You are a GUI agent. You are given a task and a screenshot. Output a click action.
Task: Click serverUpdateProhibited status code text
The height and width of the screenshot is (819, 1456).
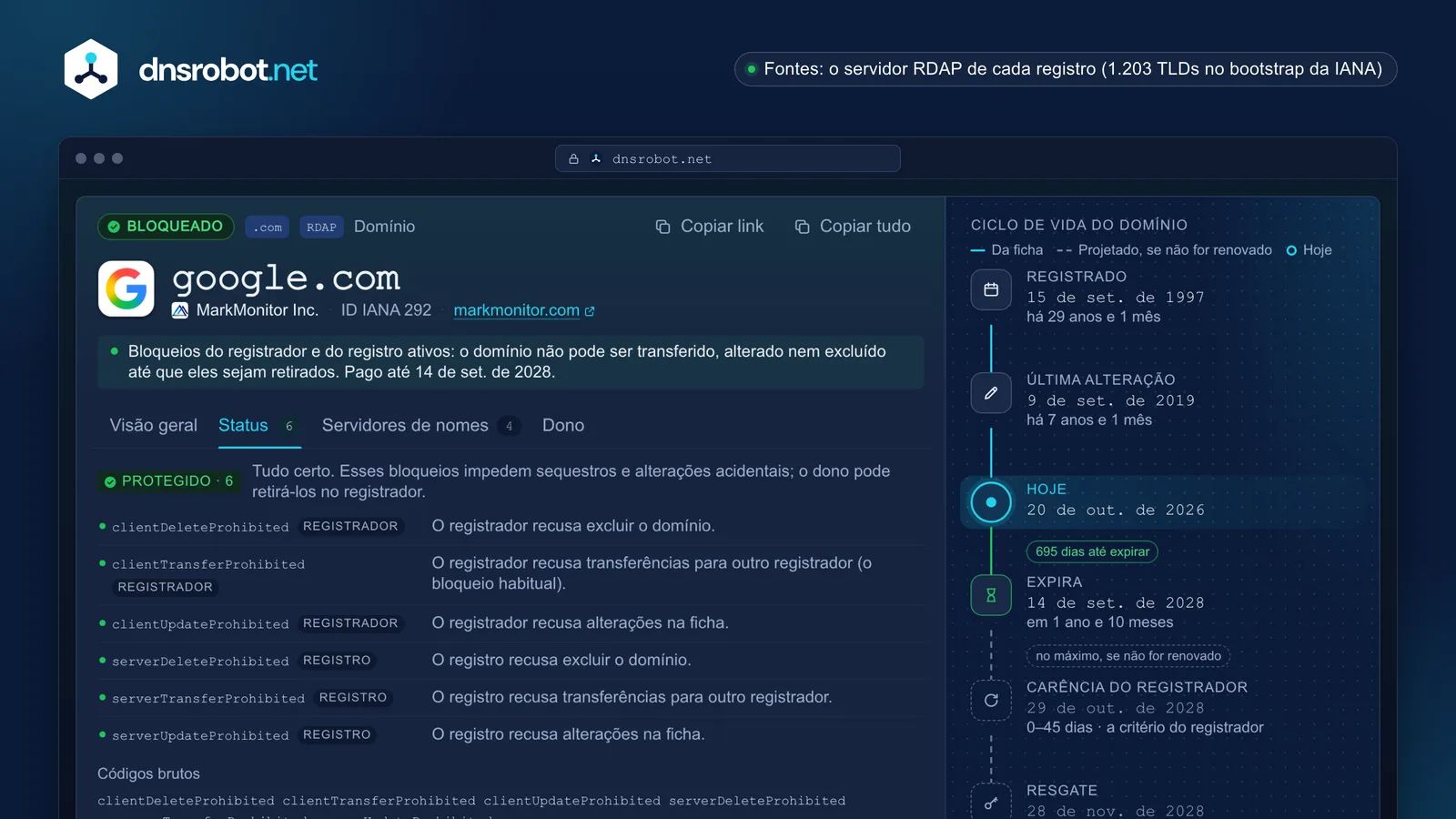(200, 735)
